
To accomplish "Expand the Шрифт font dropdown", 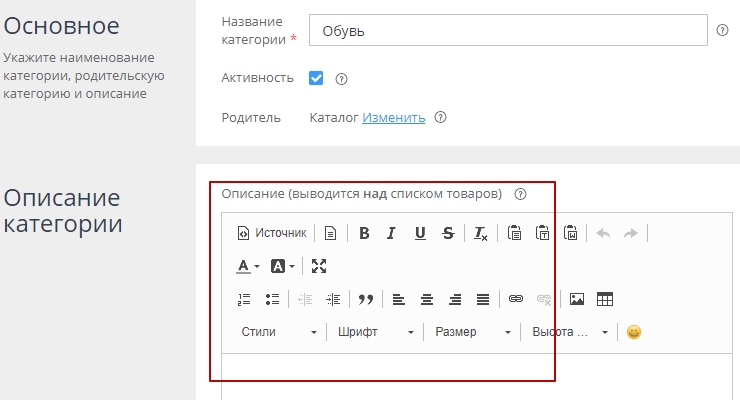I will tap(375, 332).
